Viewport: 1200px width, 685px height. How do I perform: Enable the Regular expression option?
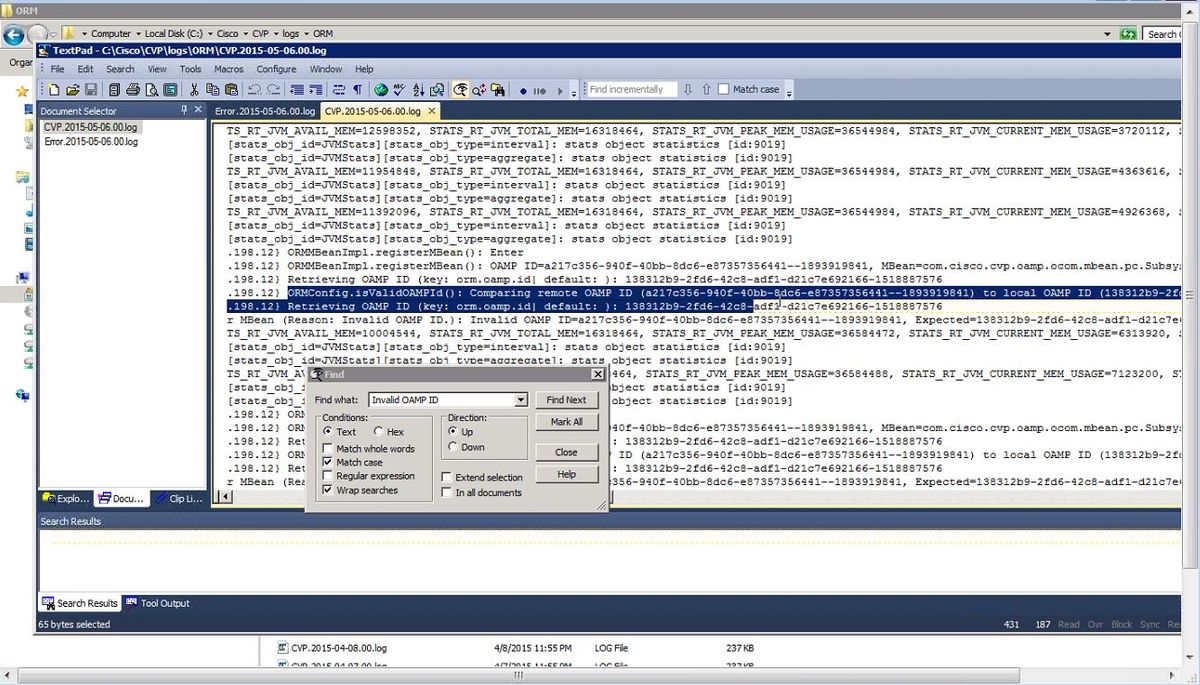(x=328, y=475)
